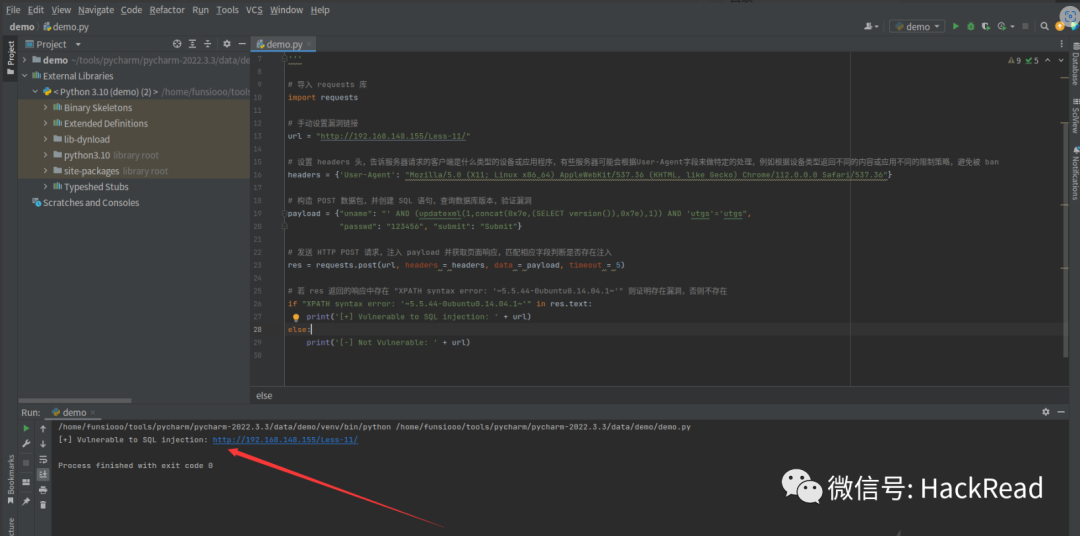Toggle Soft-Wrap in Run console
The image size is (1080, 536).
(x=43, y=459)
